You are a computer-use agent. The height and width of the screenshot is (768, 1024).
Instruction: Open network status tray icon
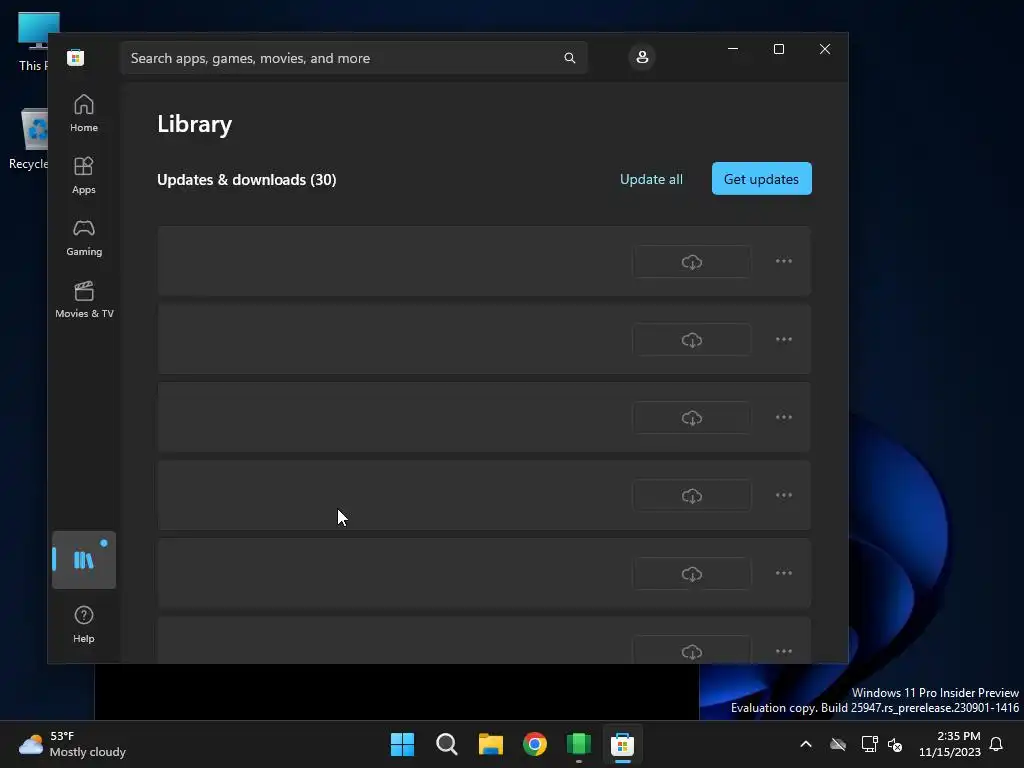pos(869,744)
